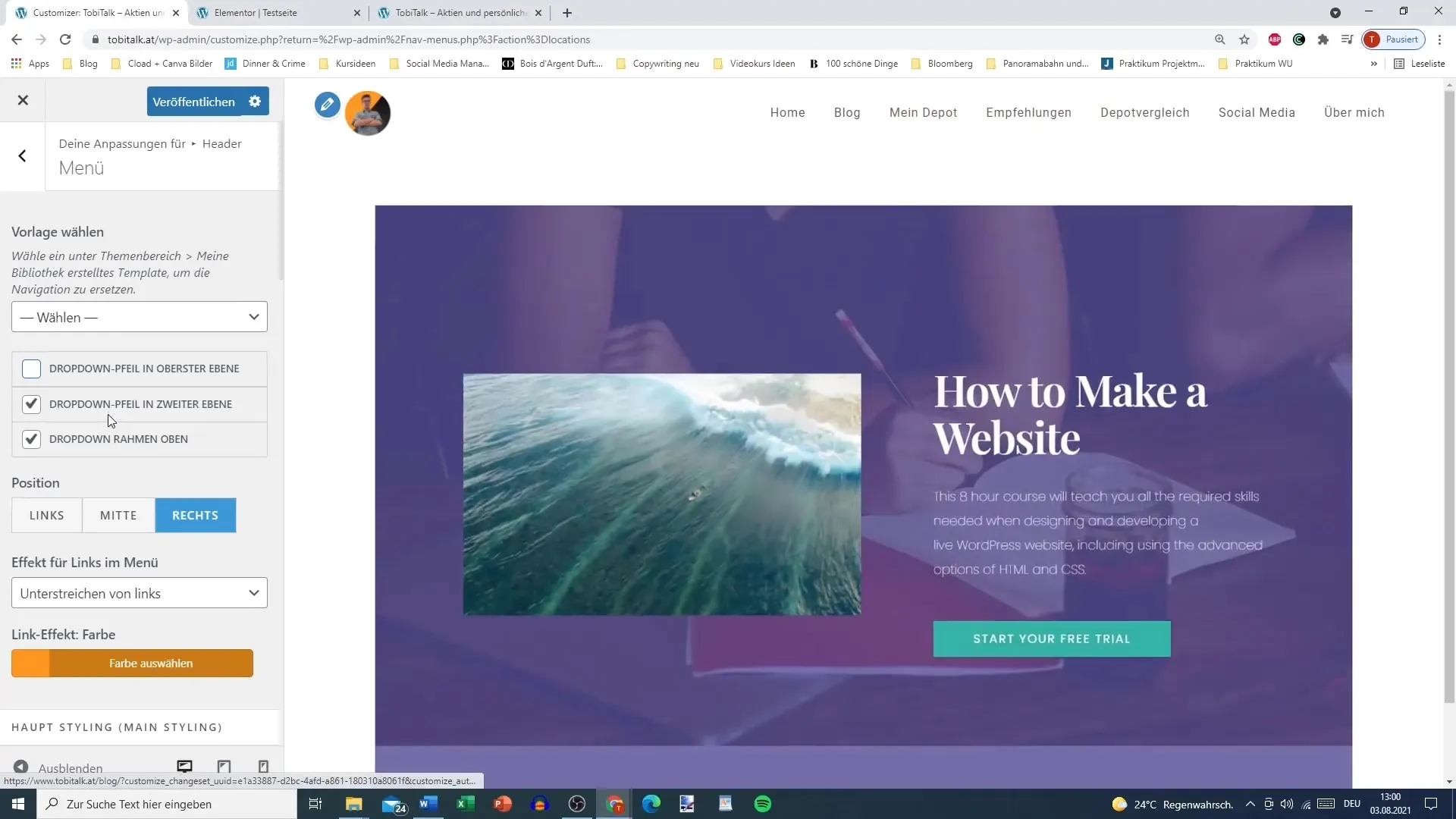The width and height of the screenshot is (1456, 819).
Task: Open OBS Studio from the taskbar
Action: (577, 804)
